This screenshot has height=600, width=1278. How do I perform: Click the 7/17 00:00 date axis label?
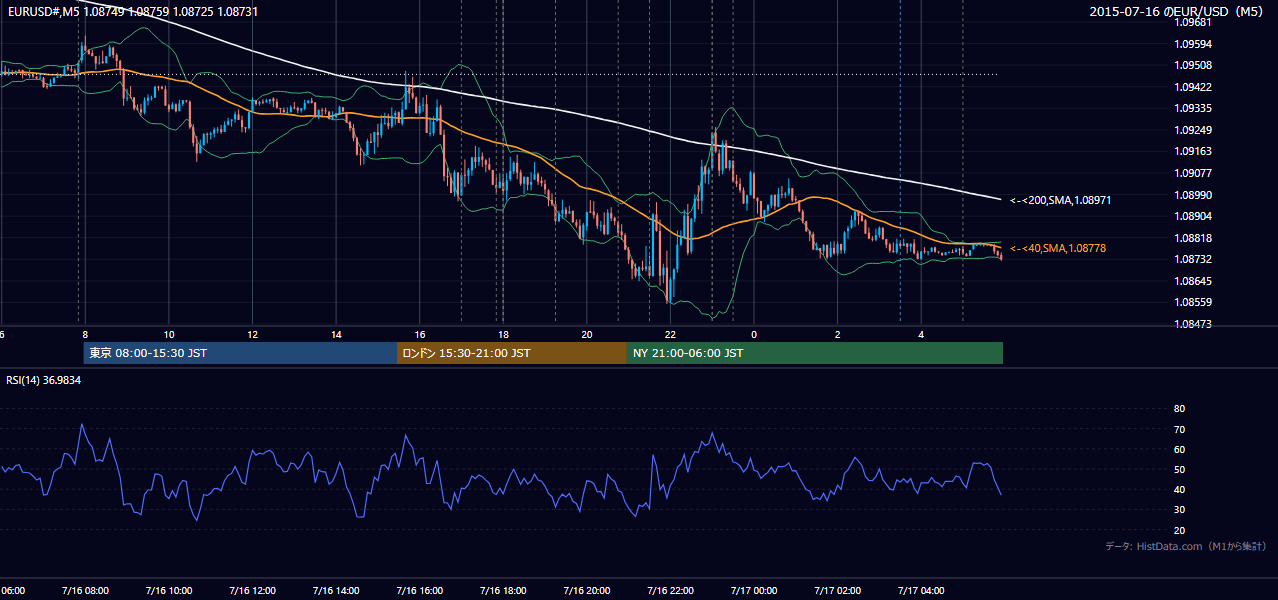tap(754, 590)
